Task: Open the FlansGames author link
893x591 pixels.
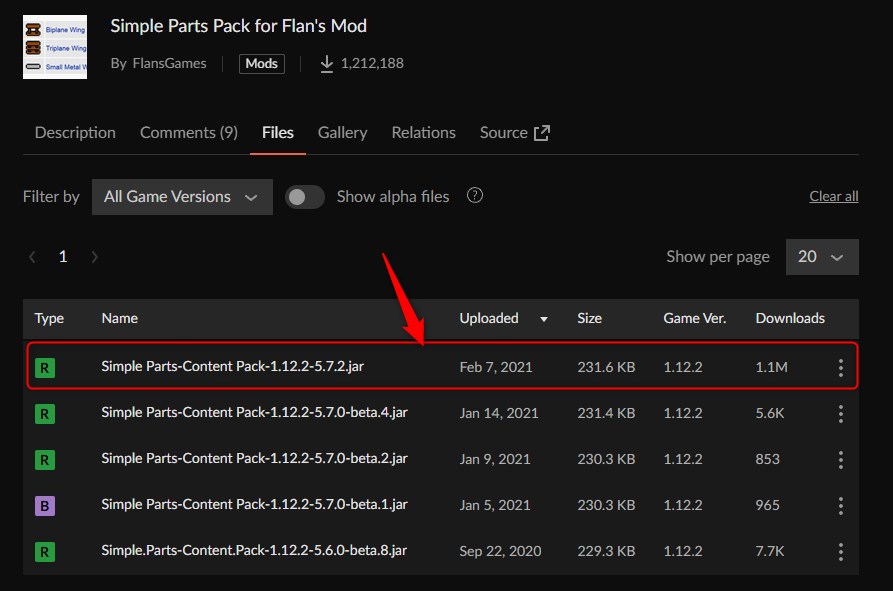Action: 170,63
